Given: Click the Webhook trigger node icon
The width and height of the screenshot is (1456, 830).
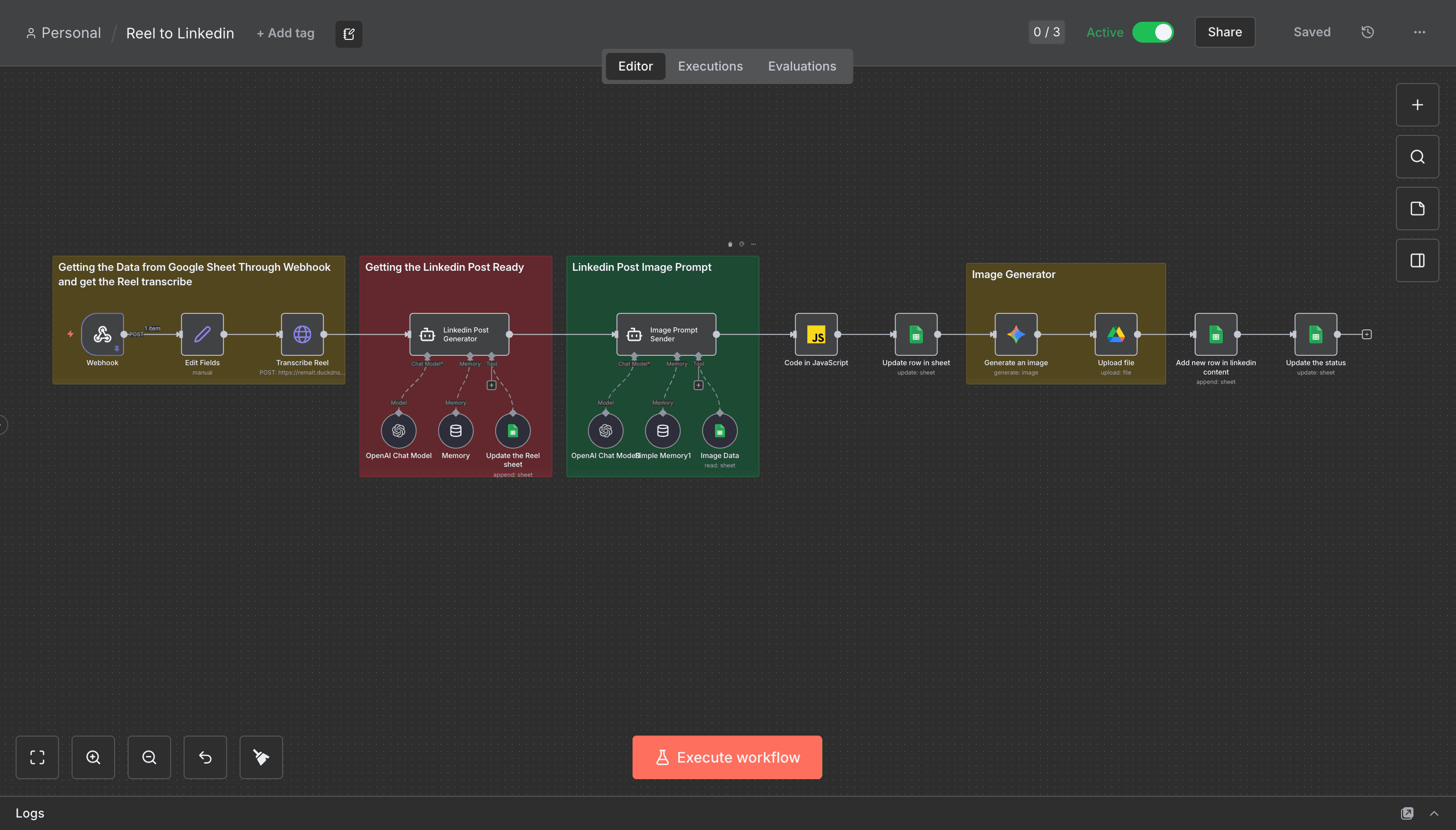Looking at the screenshot, I should [x=103, y=334].
